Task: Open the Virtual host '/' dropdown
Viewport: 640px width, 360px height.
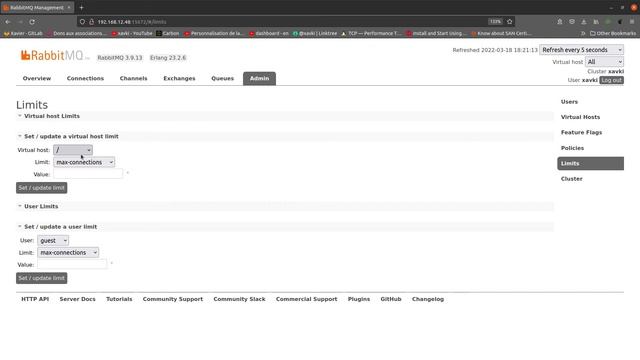Action: click(73, 150)
